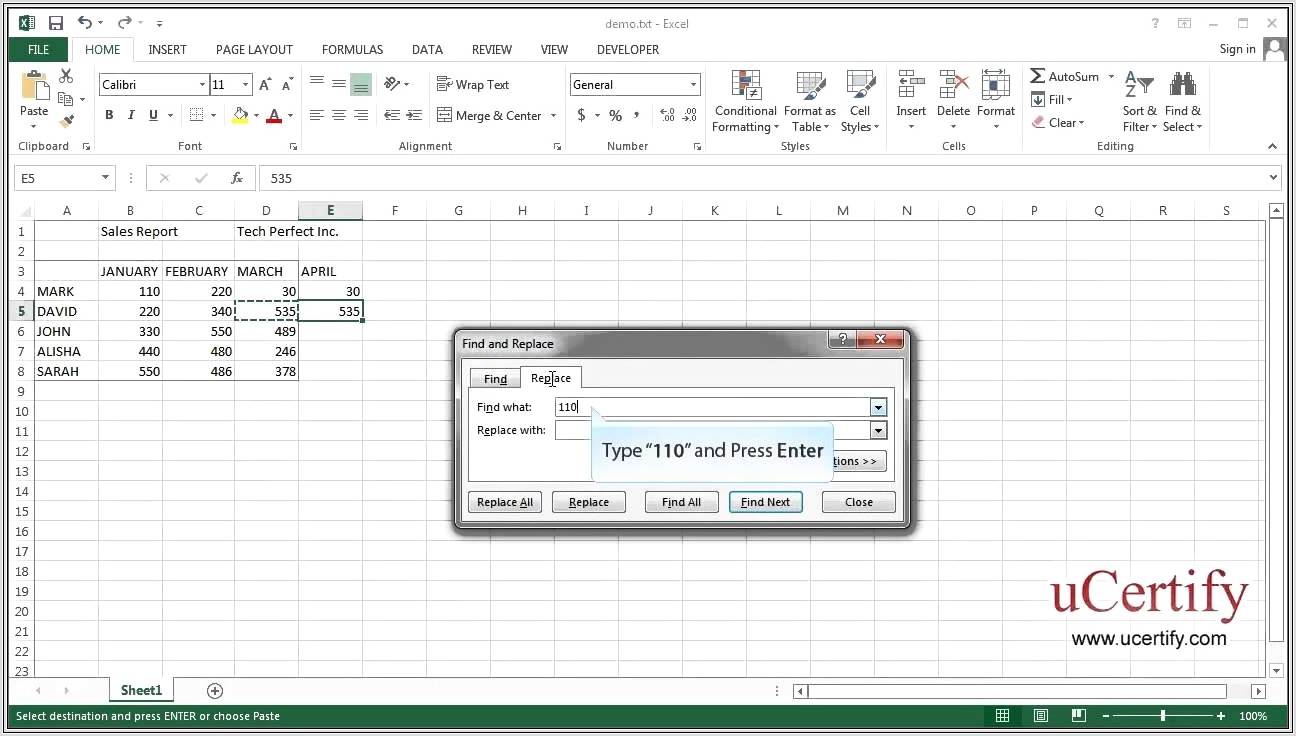This screenshot has width=1296, height=736.
Task: Open Conditional Formatting menu
Action: (745, 101)
